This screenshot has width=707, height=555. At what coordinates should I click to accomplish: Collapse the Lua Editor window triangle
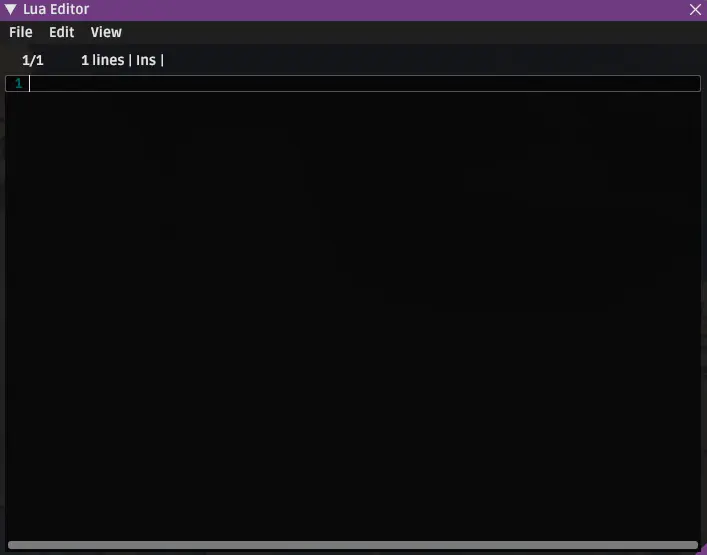(10, 9)
